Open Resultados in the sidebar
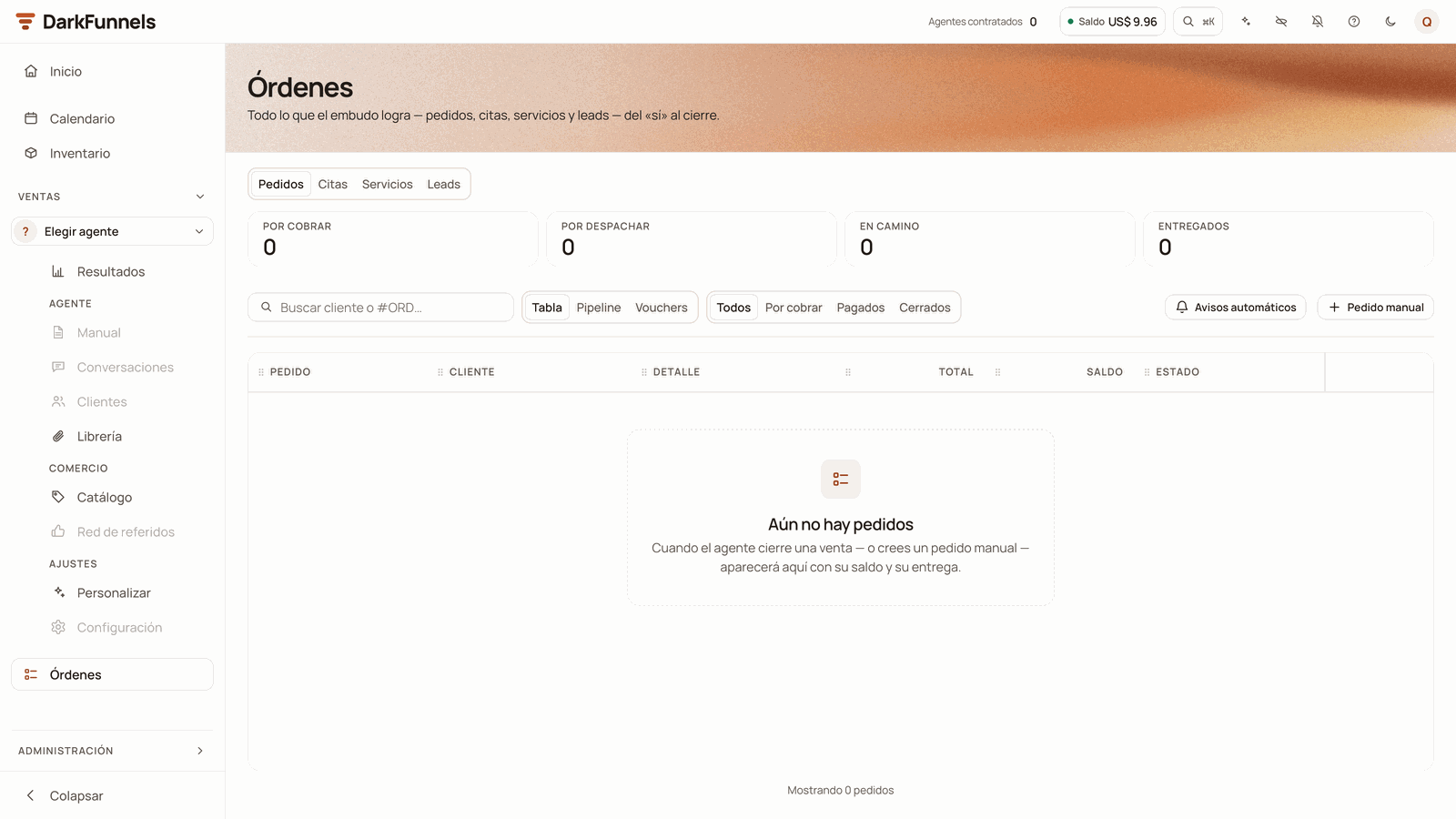 click(126, 271)
